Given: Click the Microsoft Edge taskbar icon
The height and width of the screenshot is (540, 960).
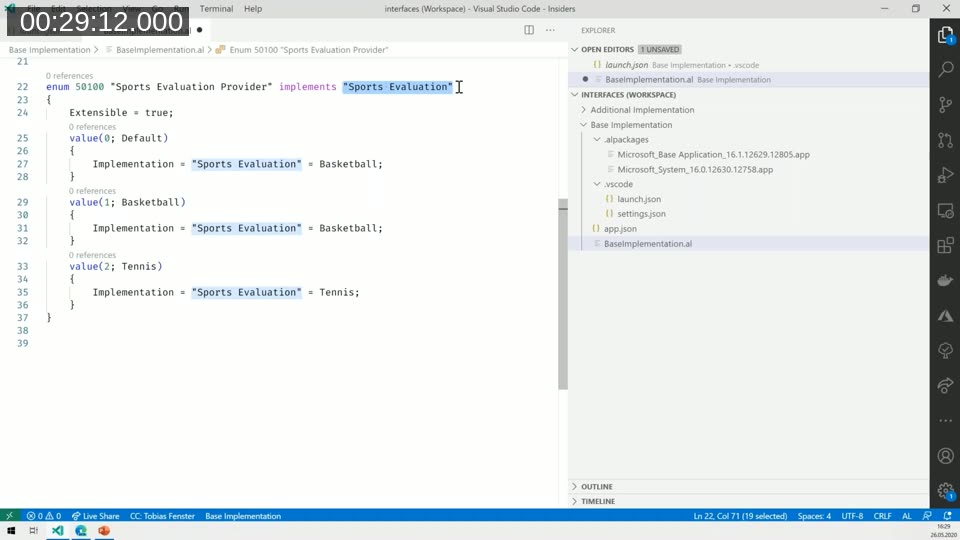Looking at the screenshot, I should coord(80,531).
